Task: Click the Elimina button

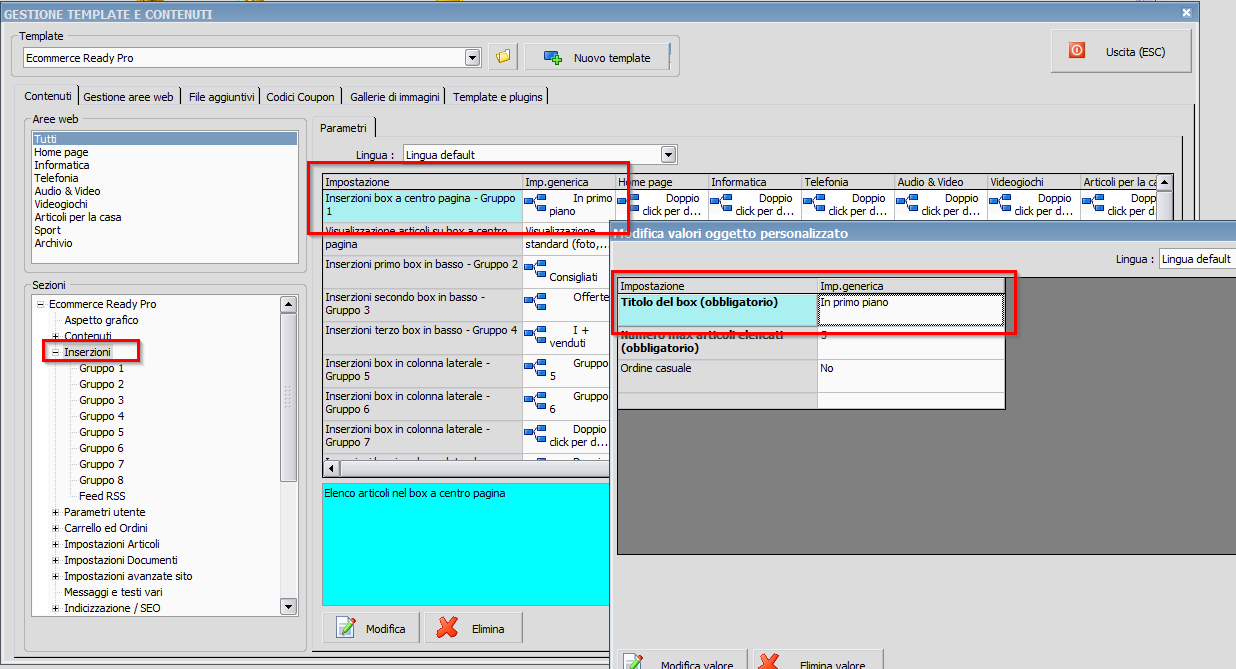Action: 474,628
